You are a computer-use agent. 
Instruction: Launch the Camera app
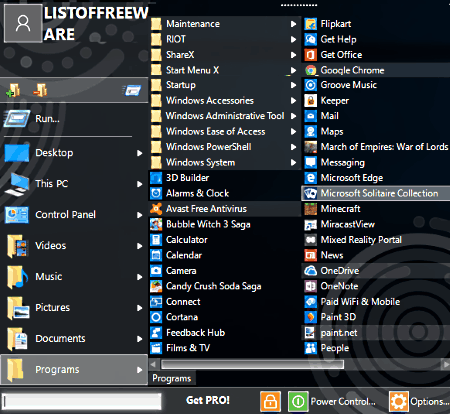225,271
